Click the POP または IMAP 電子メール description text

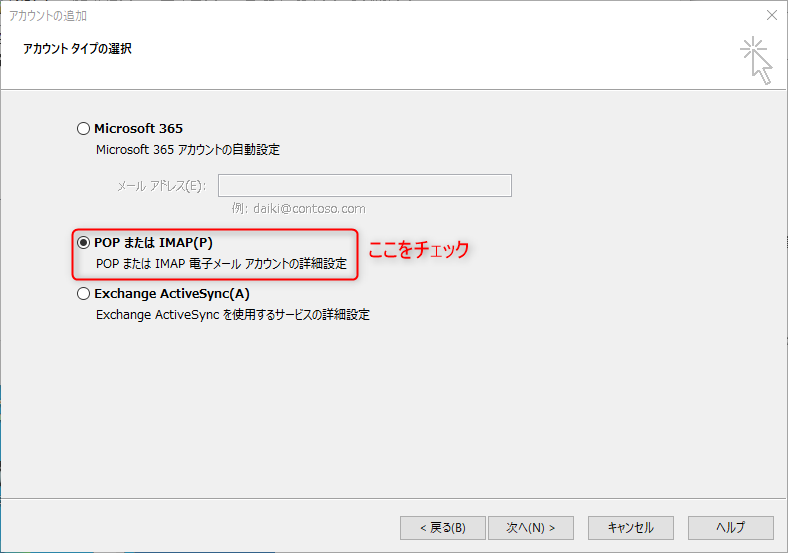pyautogui.click(x=222, y=264)
